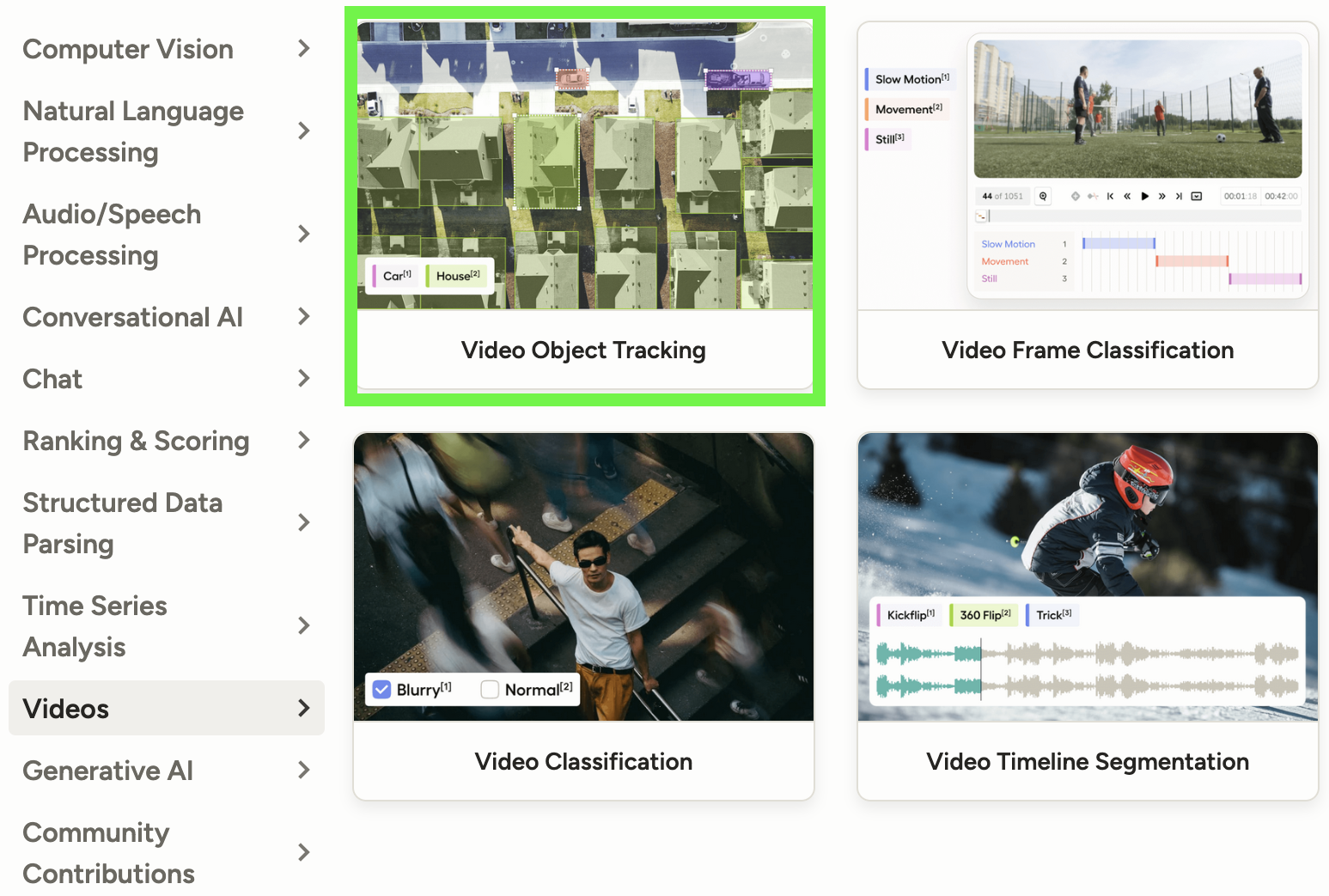Expand the Community Contributions category
The width and height of the screenshot is (1329, 896).
tap(108, 852)
